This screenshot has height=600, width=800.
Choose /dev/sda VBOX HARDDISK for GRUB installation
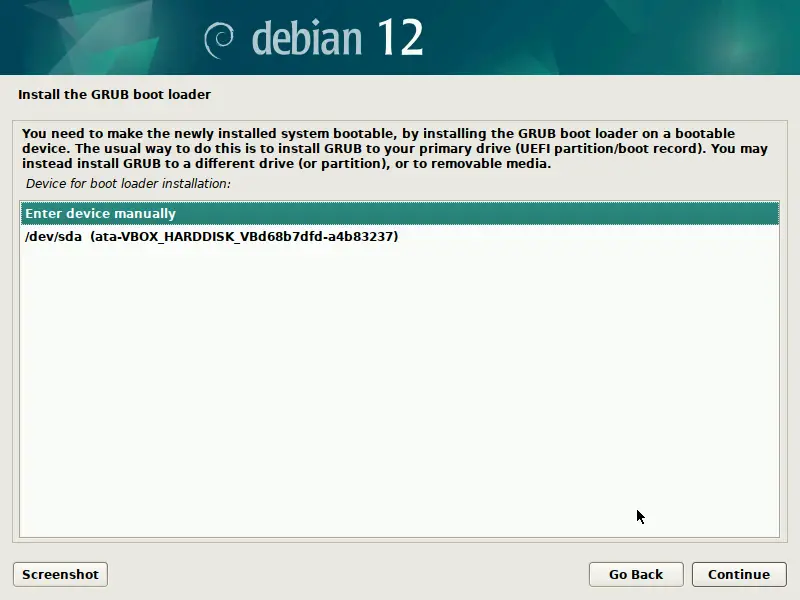[x=399, y=236]
